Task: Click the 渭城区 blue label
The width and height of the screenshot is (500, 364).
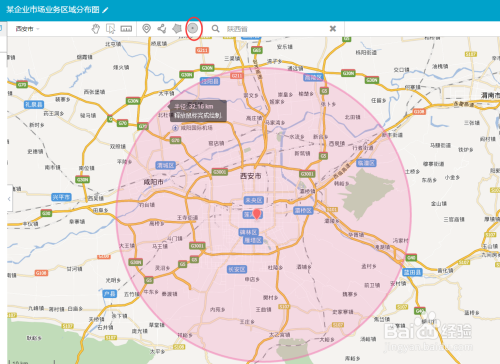Action: [166, 165]
